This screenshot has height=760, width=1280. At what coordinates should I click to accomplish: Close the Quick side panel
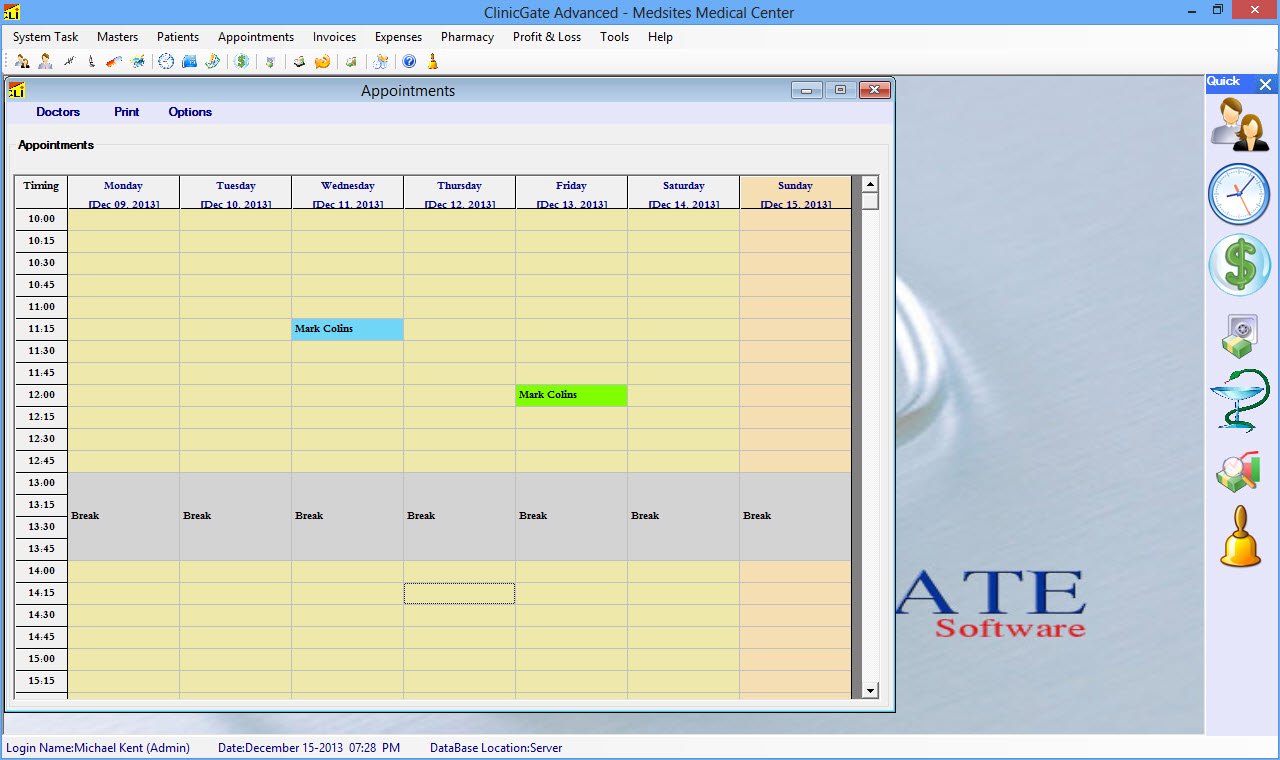(x=1265, y=85)
